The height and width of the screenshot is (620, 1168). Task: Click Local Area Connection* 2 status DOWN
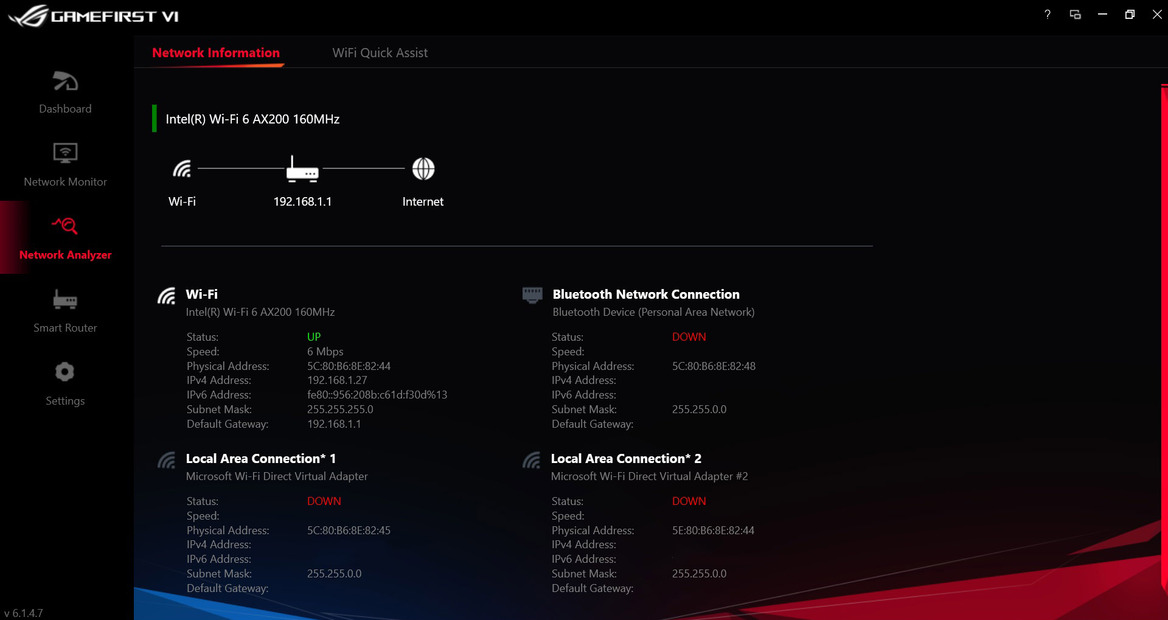point(689,502)
